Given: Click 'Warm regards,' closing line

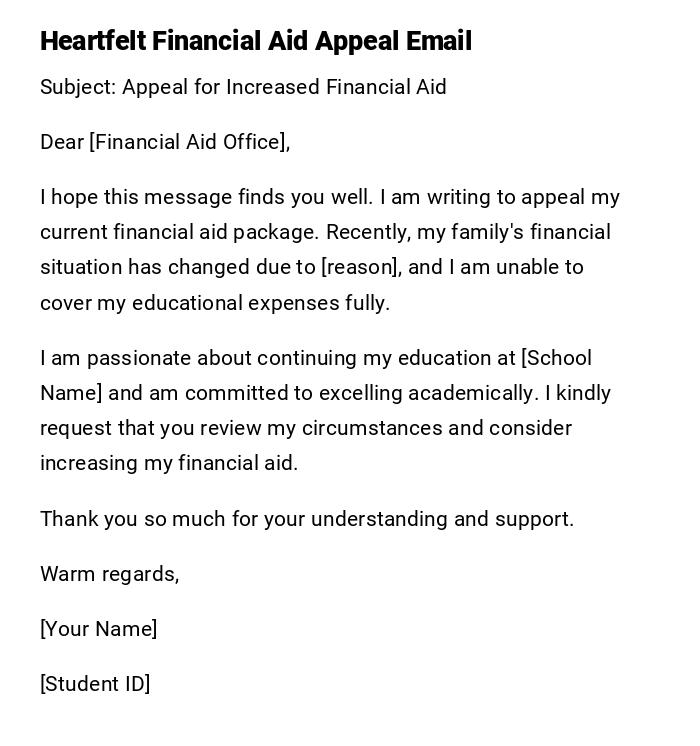Looking at the screenshot, I should 109,574.
